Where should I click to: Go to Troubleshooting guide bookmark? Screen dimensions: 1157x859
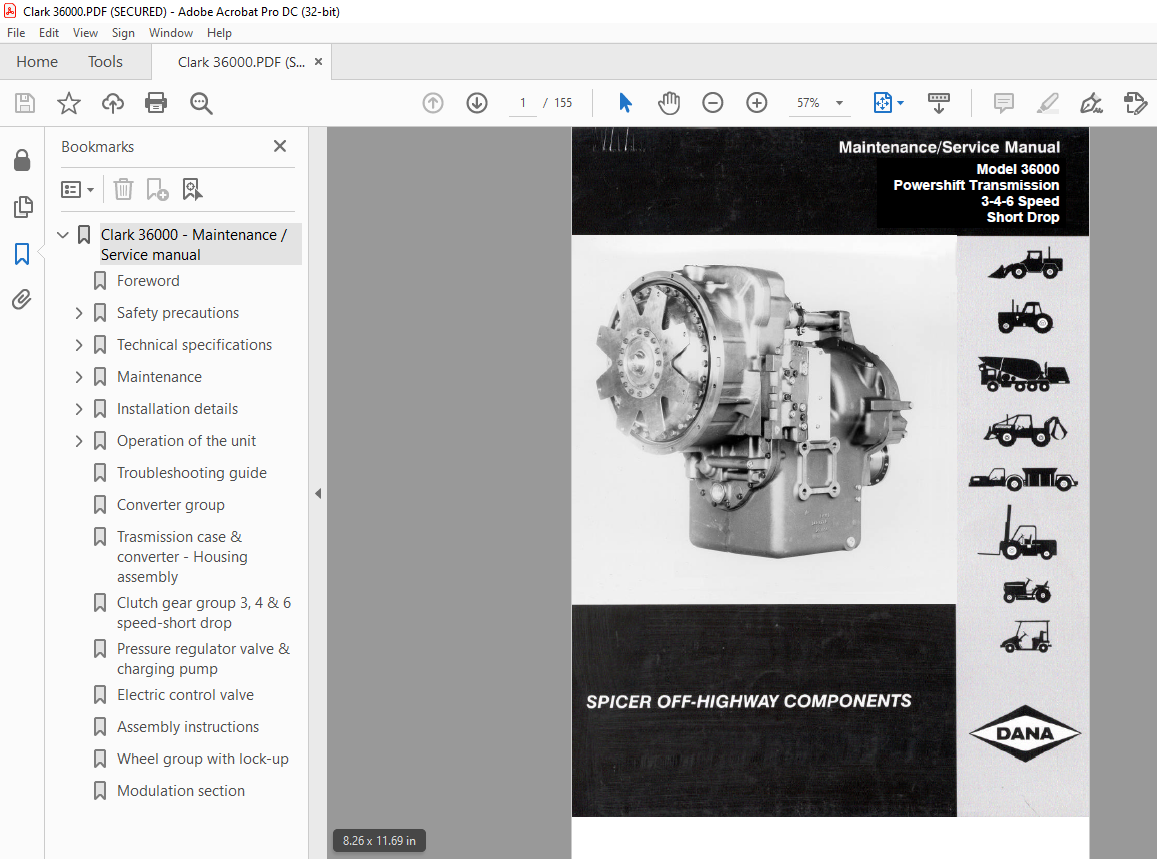pos(192,473)
